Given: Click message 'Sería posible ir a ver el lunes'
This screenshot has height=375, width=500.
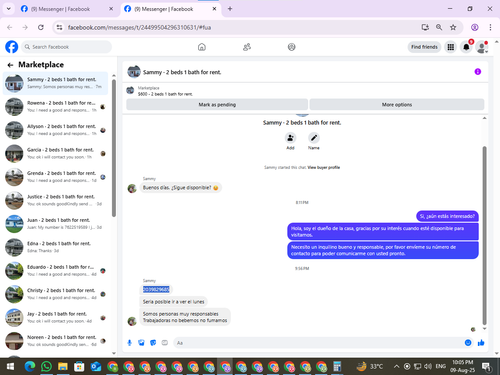Looking at the screenshot, I should pos(173,302).
